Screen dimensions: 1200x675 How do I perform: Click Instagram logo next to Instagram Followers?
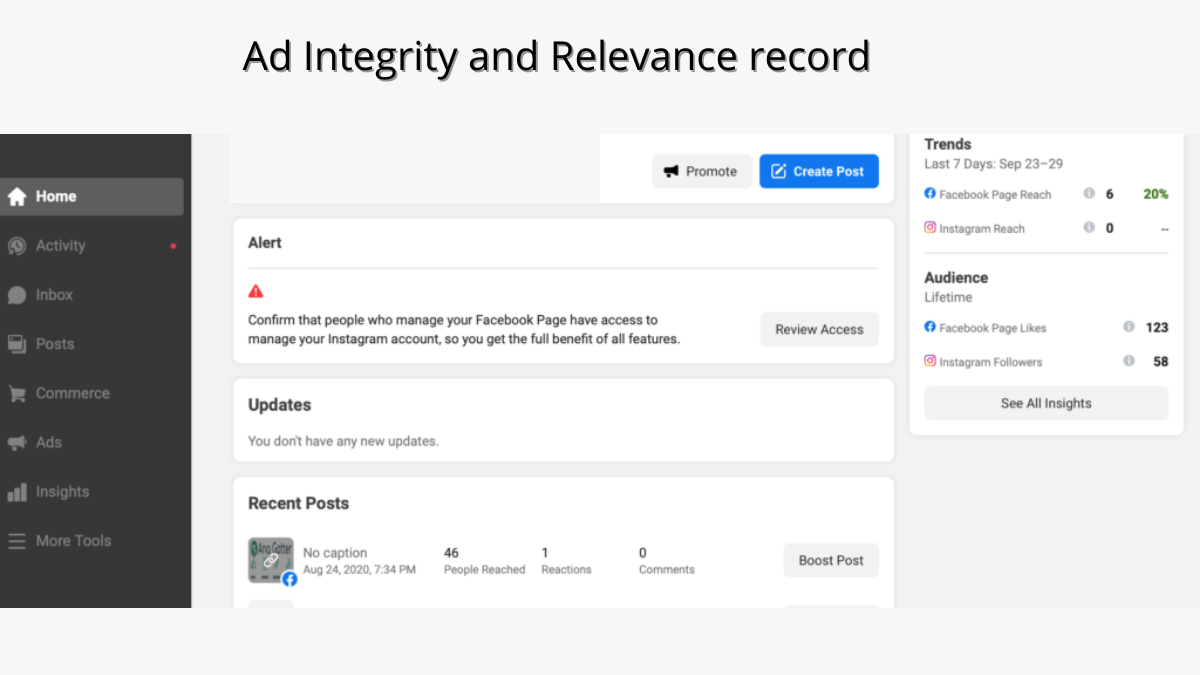tap(930, 361)
